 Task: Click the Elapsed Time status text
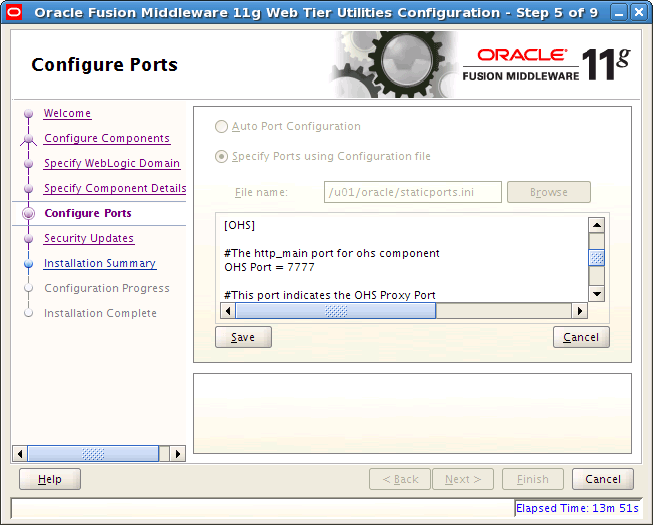point(577,508)
